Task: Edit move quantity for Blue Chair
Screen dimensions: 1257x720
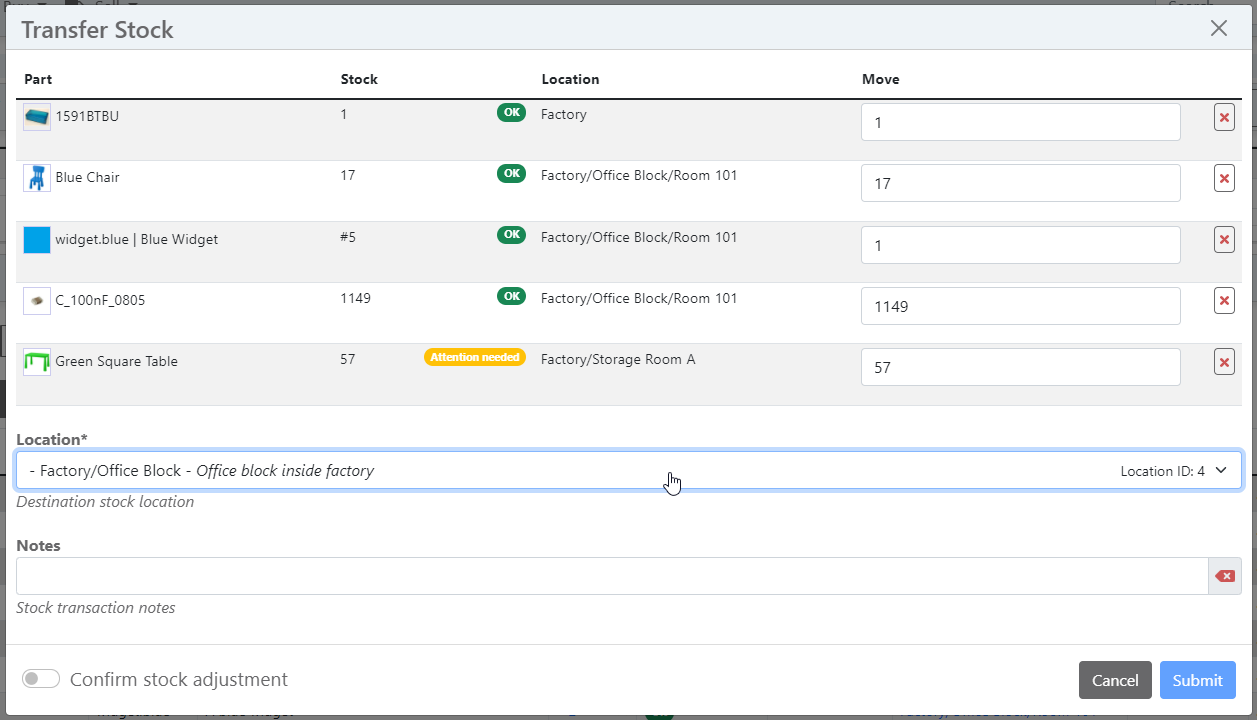Action: (x=1020, y=184)
